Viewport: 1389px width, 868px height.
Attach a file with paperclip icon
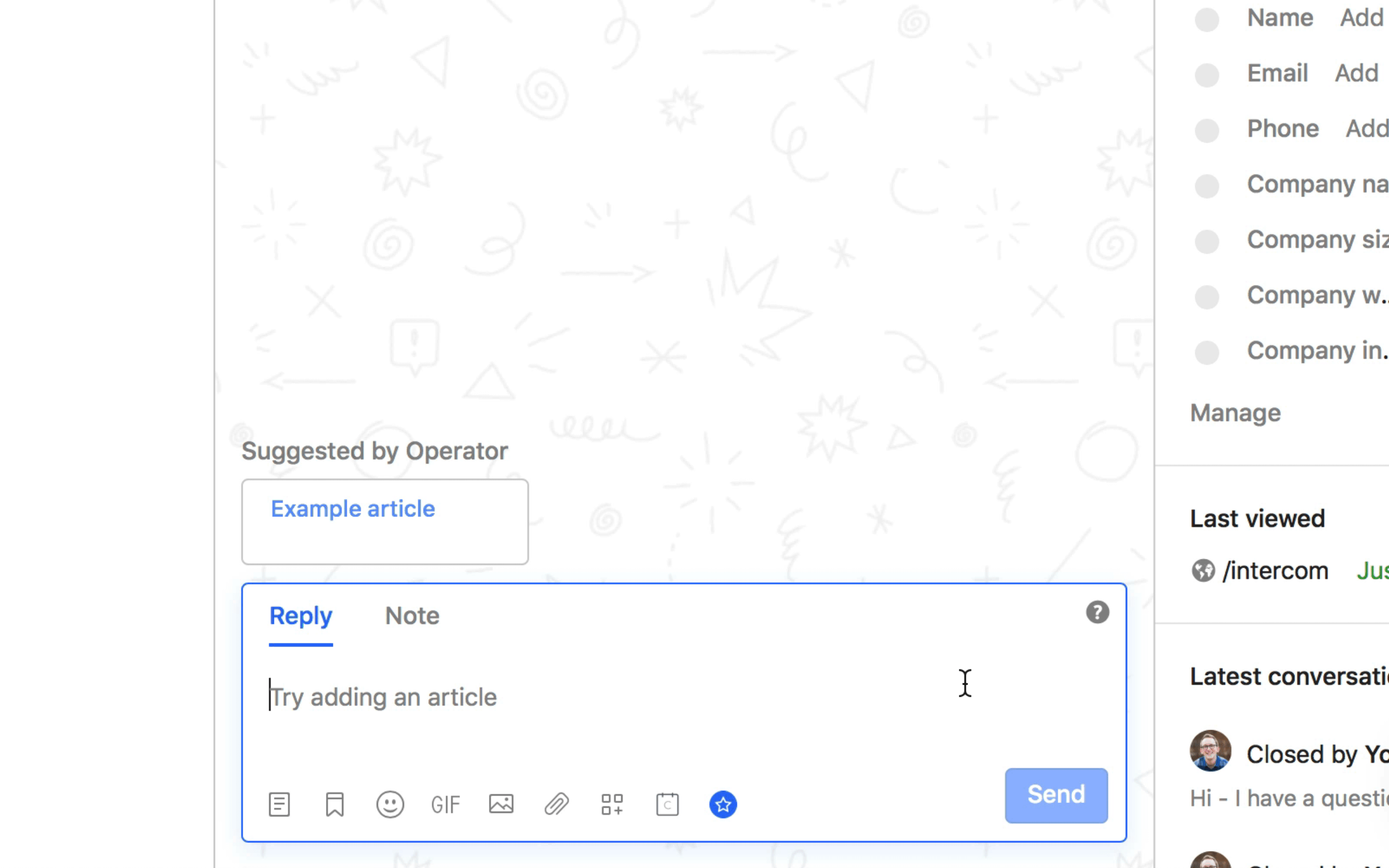(556, 804)
